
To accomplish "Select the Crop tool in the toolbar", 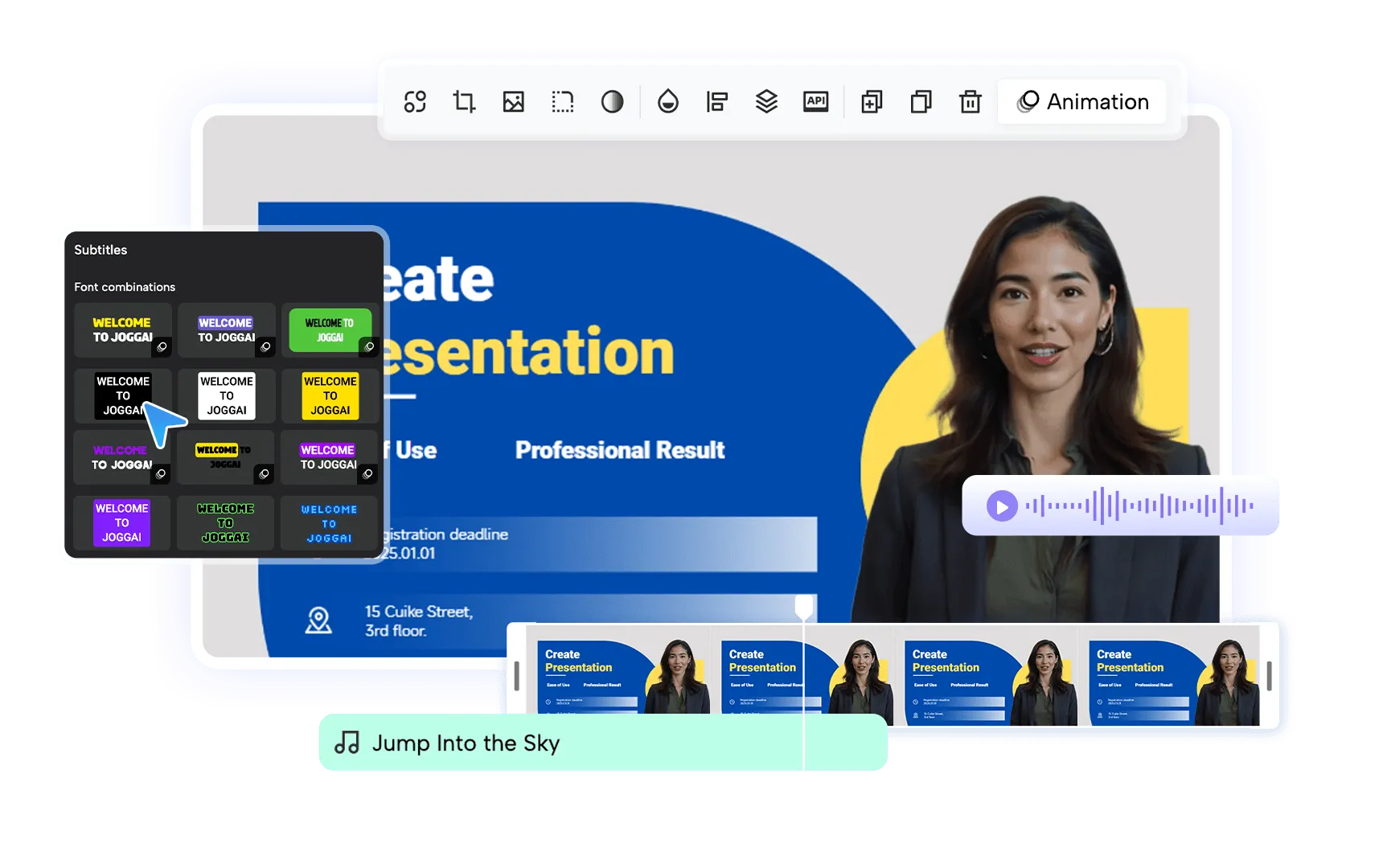I will tap(464, 102).
